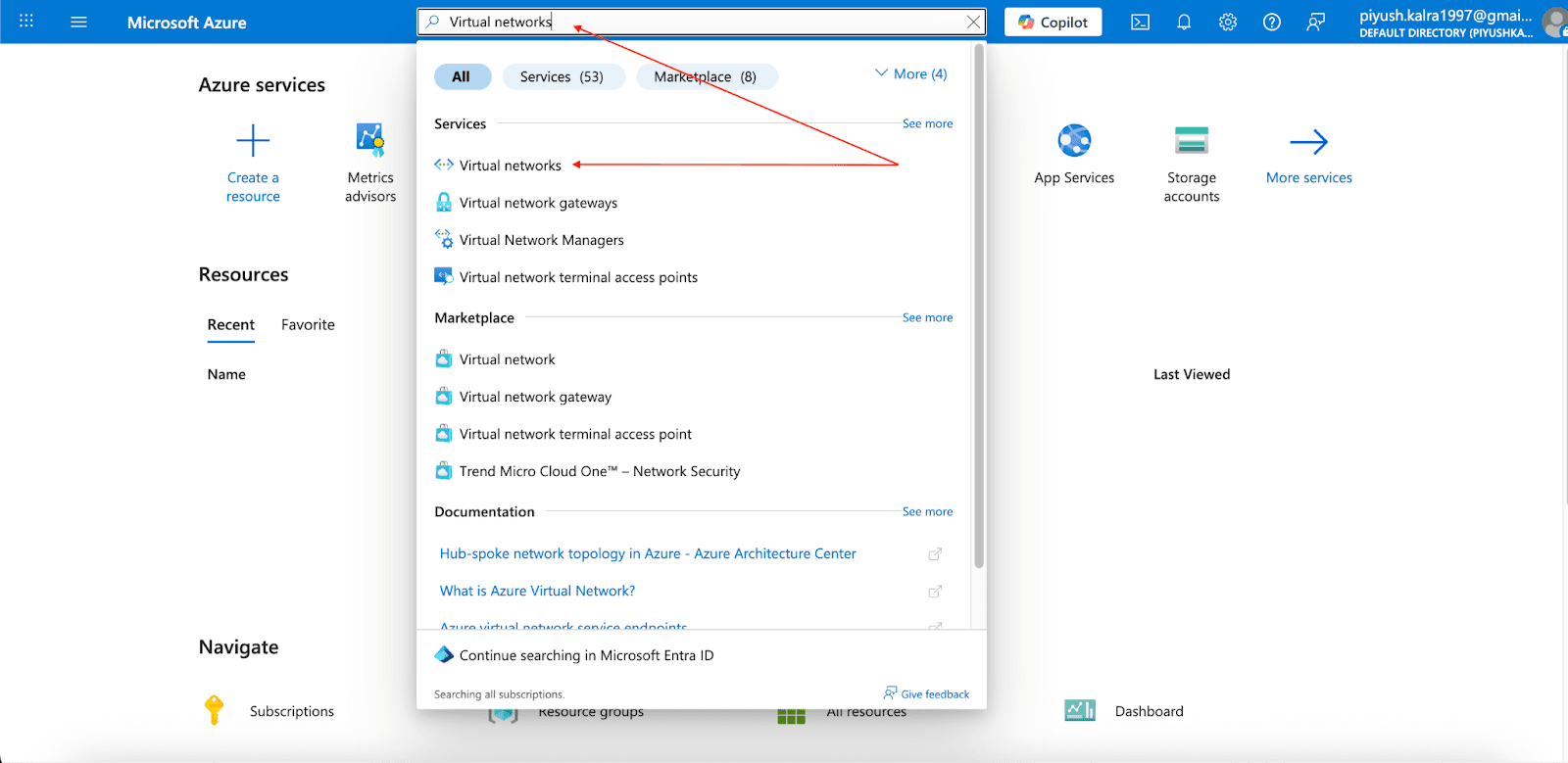The height and width of the screenshot is (763, 1568).
Task: Click the Last Viewed column header
Action: point(1192,374)
